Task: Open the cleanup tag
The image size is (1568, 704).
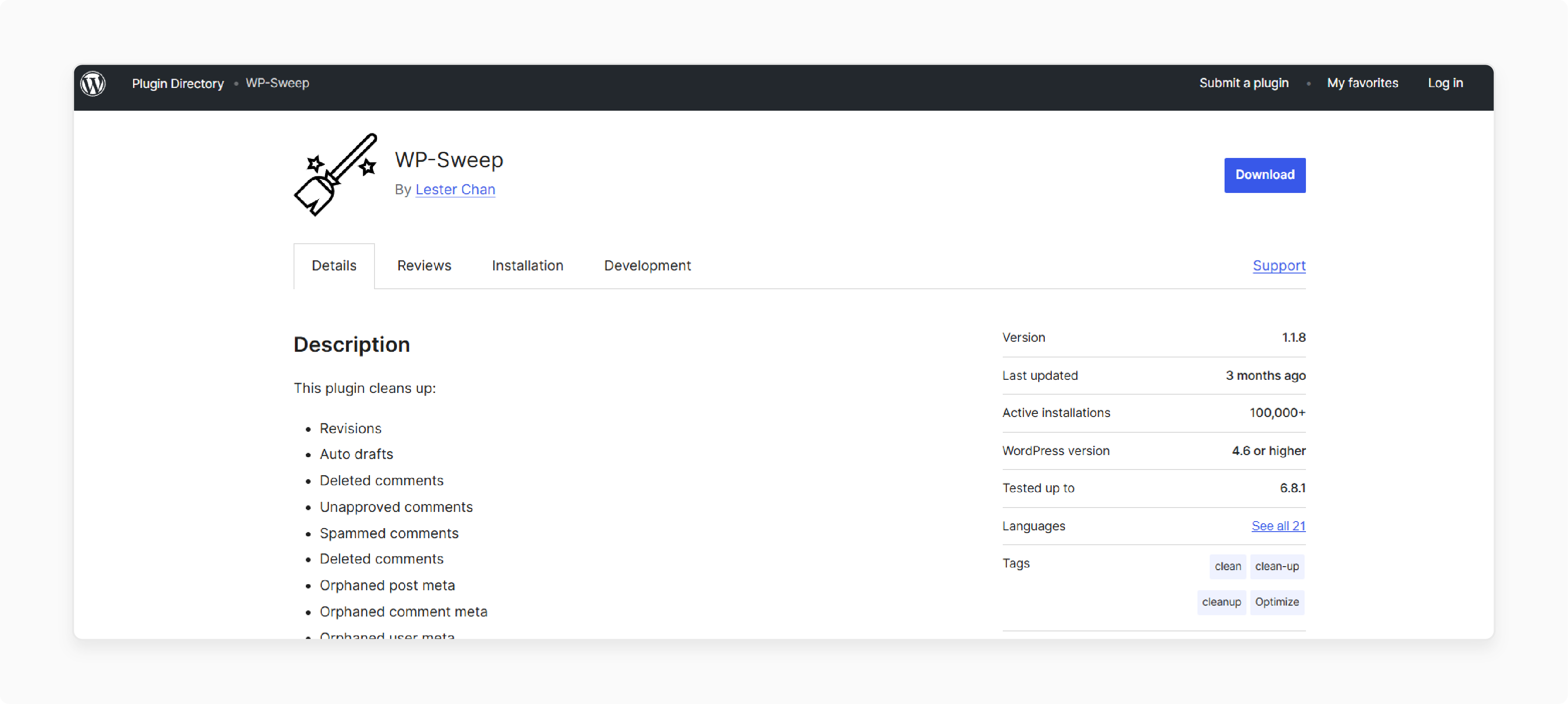Action: click(x=1221, y=602)
